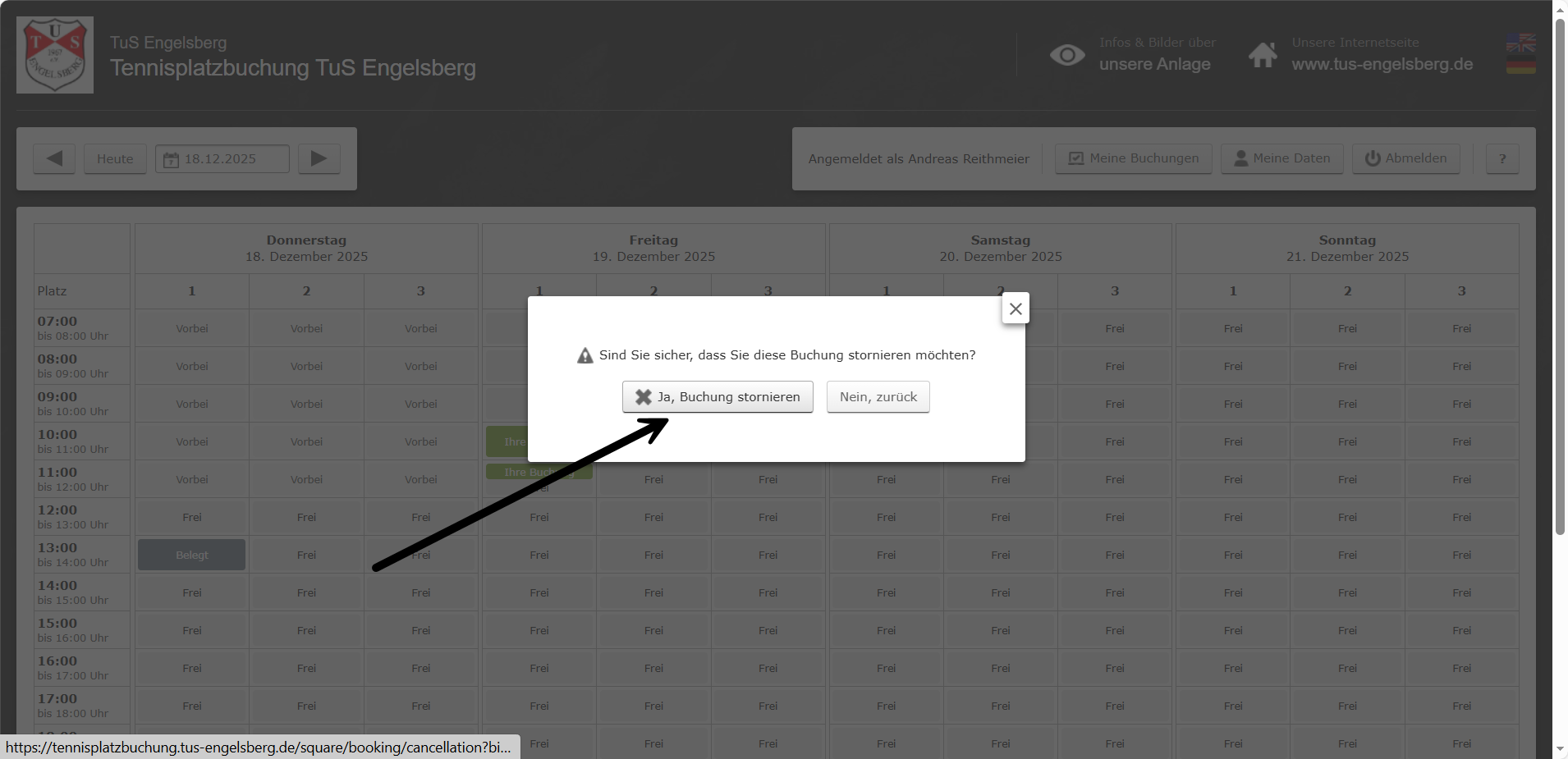
Task: Click the unsere Anlage info link
Action: (x=1154, y=64)
